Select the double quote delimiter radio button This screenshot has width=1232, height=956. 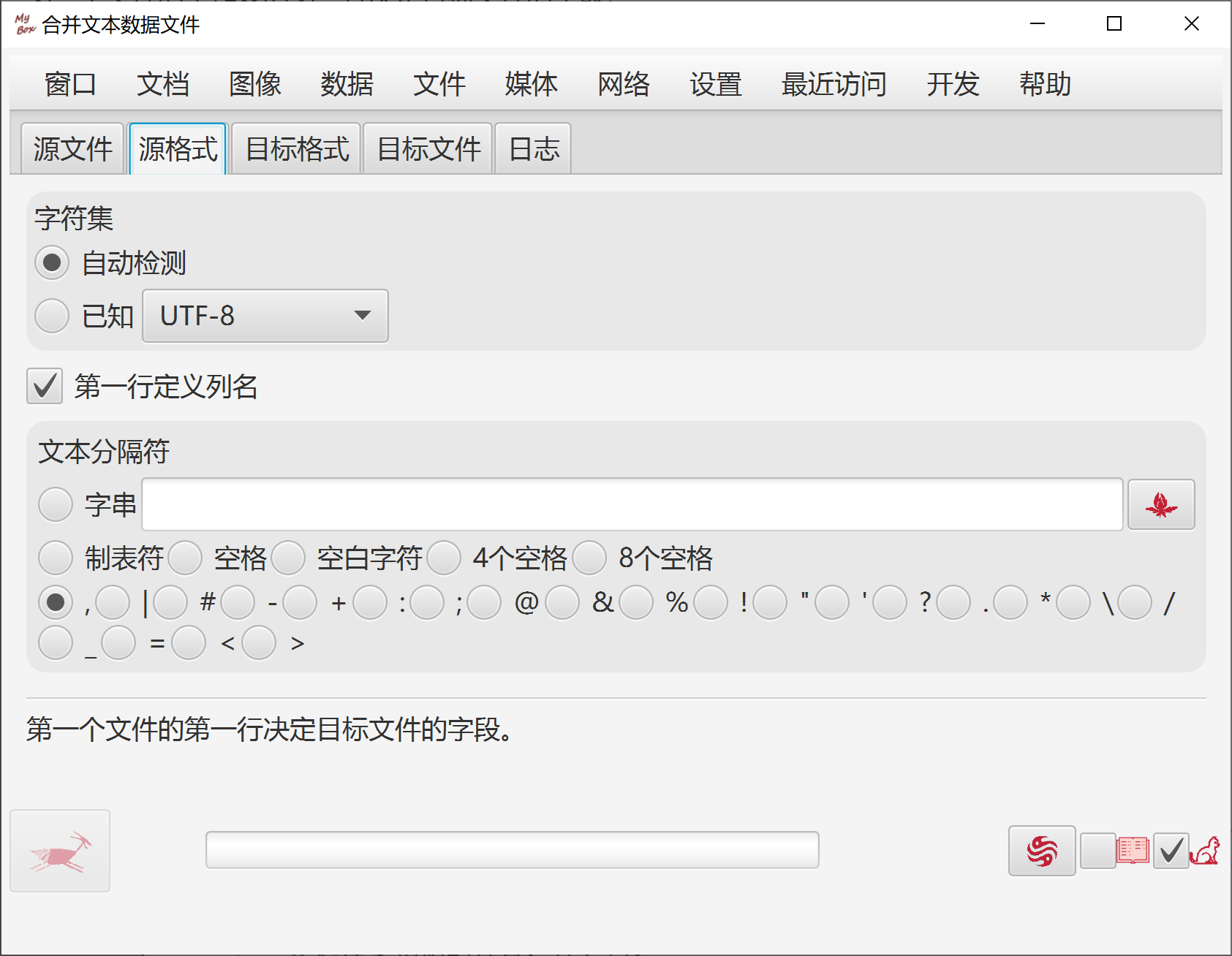[770, 602]
